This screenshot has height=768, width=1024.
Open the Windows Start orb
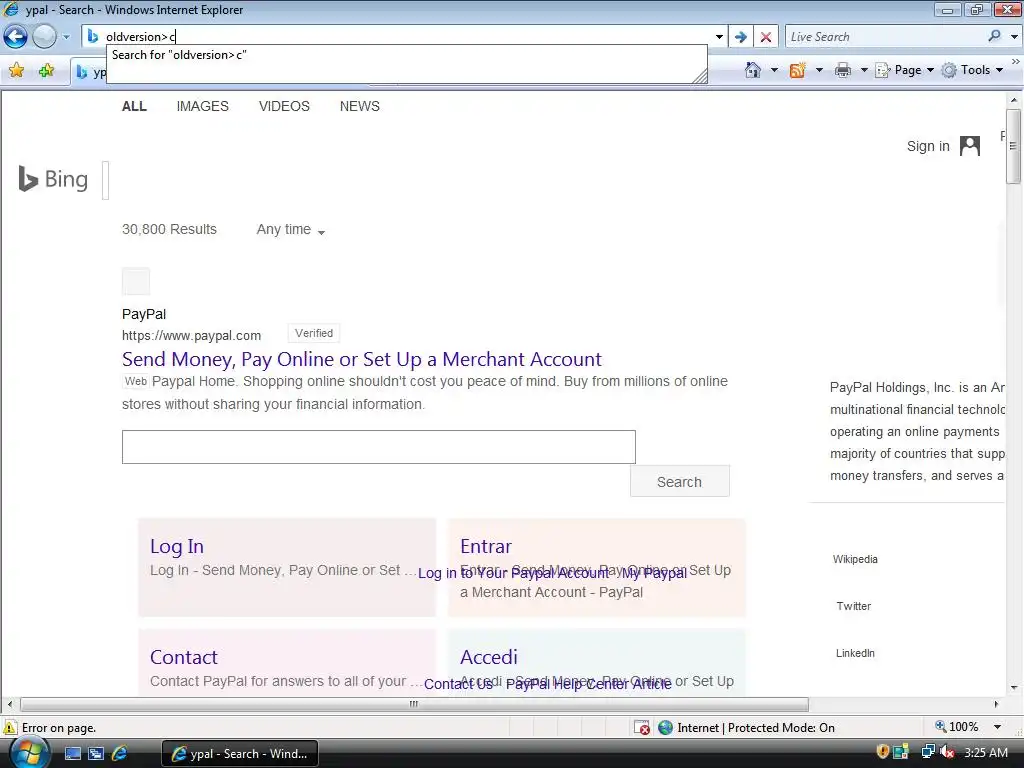(x=27, y=753)
